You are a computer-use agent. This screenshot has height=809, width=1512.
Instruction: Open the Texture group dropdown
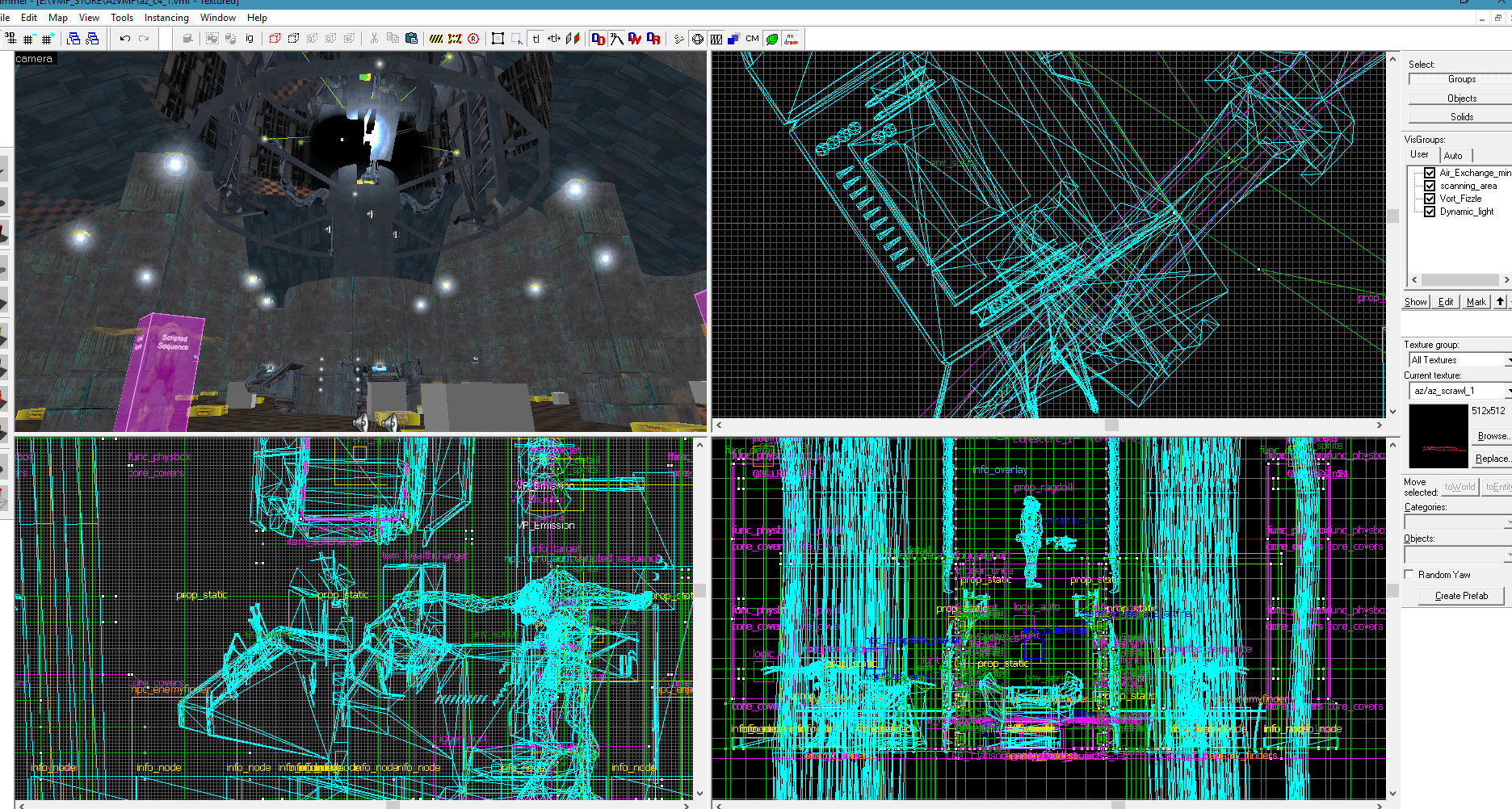click(x=1508, y=360)
